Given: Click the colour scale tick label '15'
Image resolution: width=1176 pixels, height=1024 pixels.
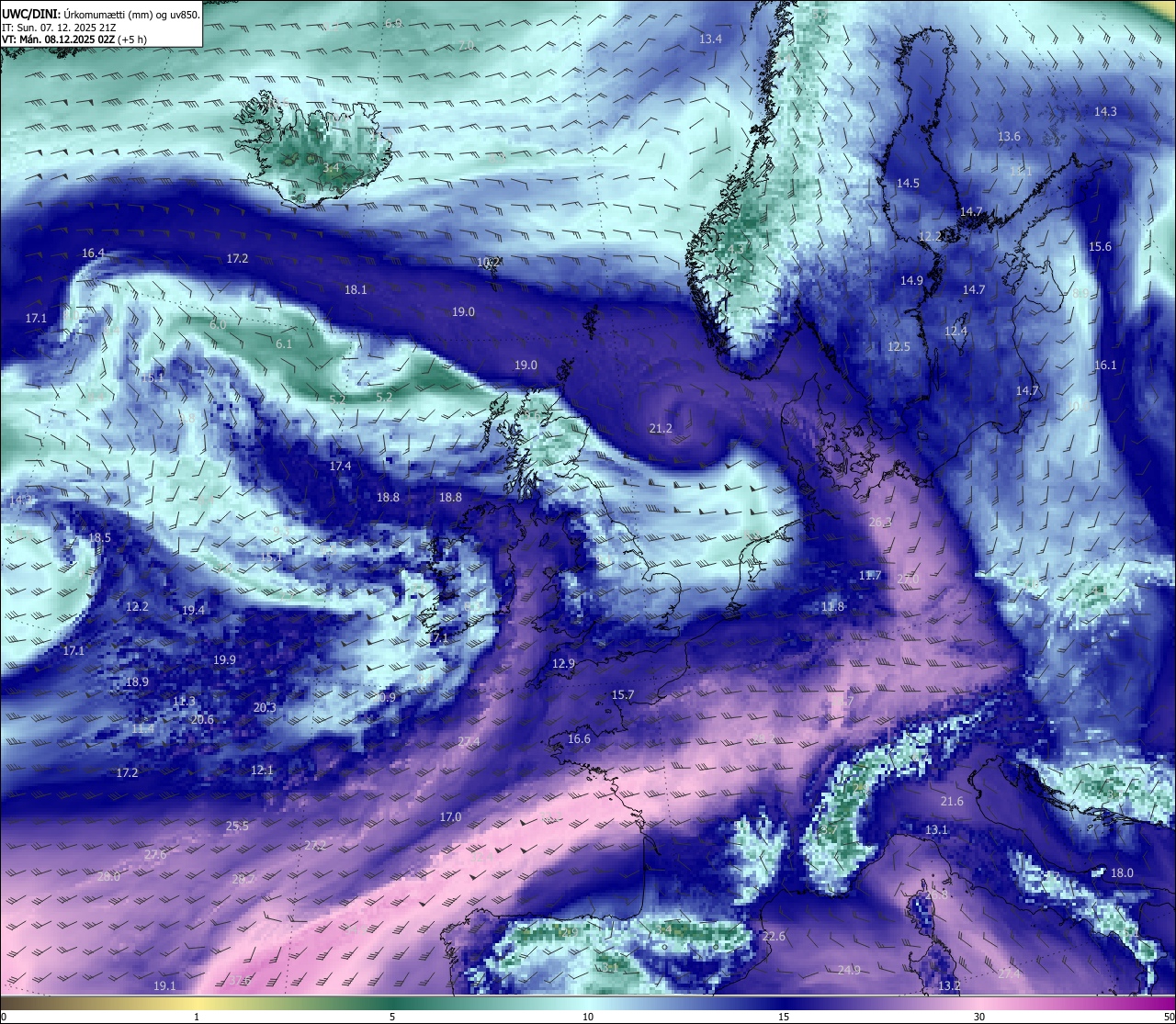Looking at the screenshot, I should pos(784,1017).
